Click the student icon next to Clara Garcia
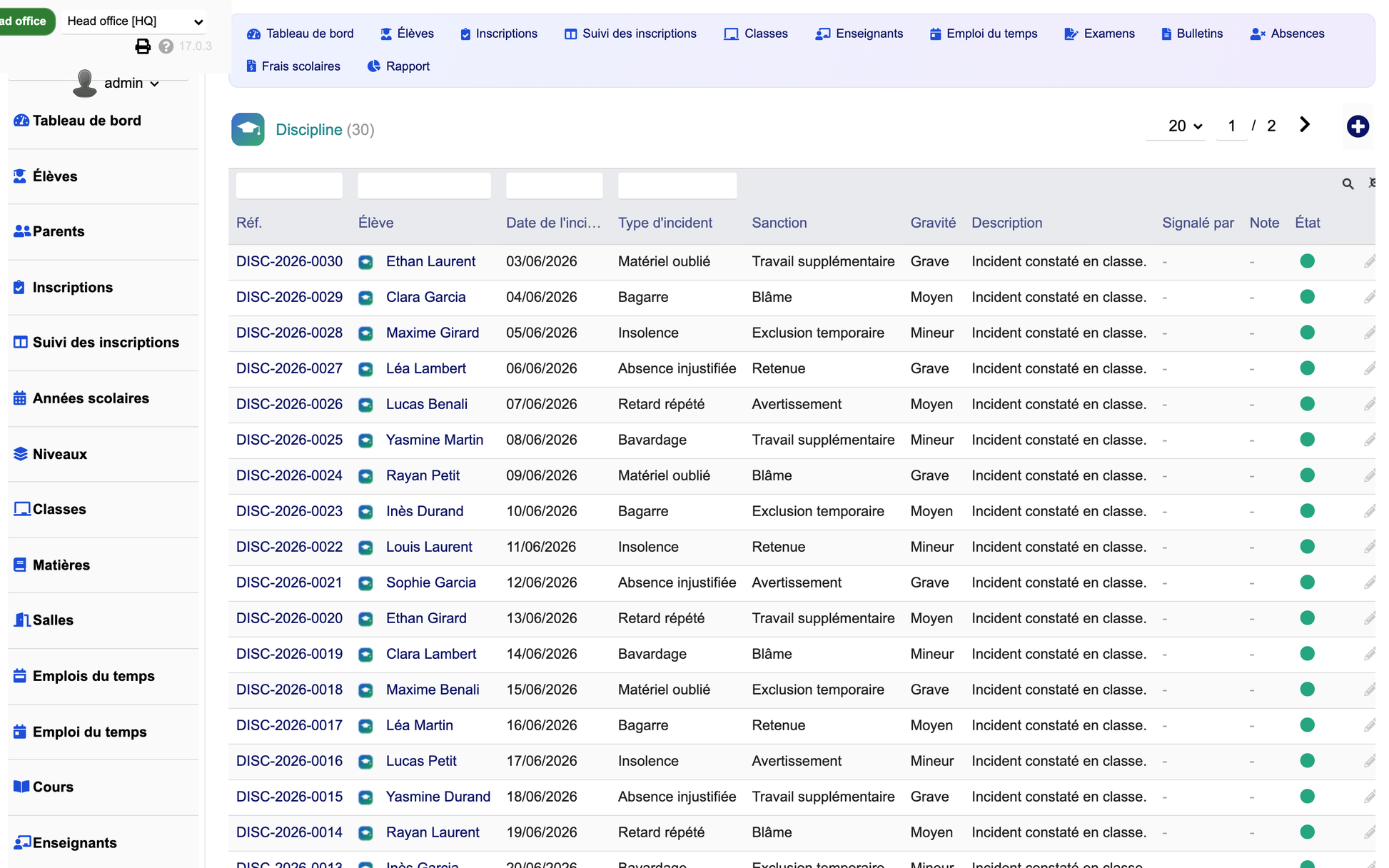The width and height of the screenshot is (1389, 868). (x=365, y=298)
